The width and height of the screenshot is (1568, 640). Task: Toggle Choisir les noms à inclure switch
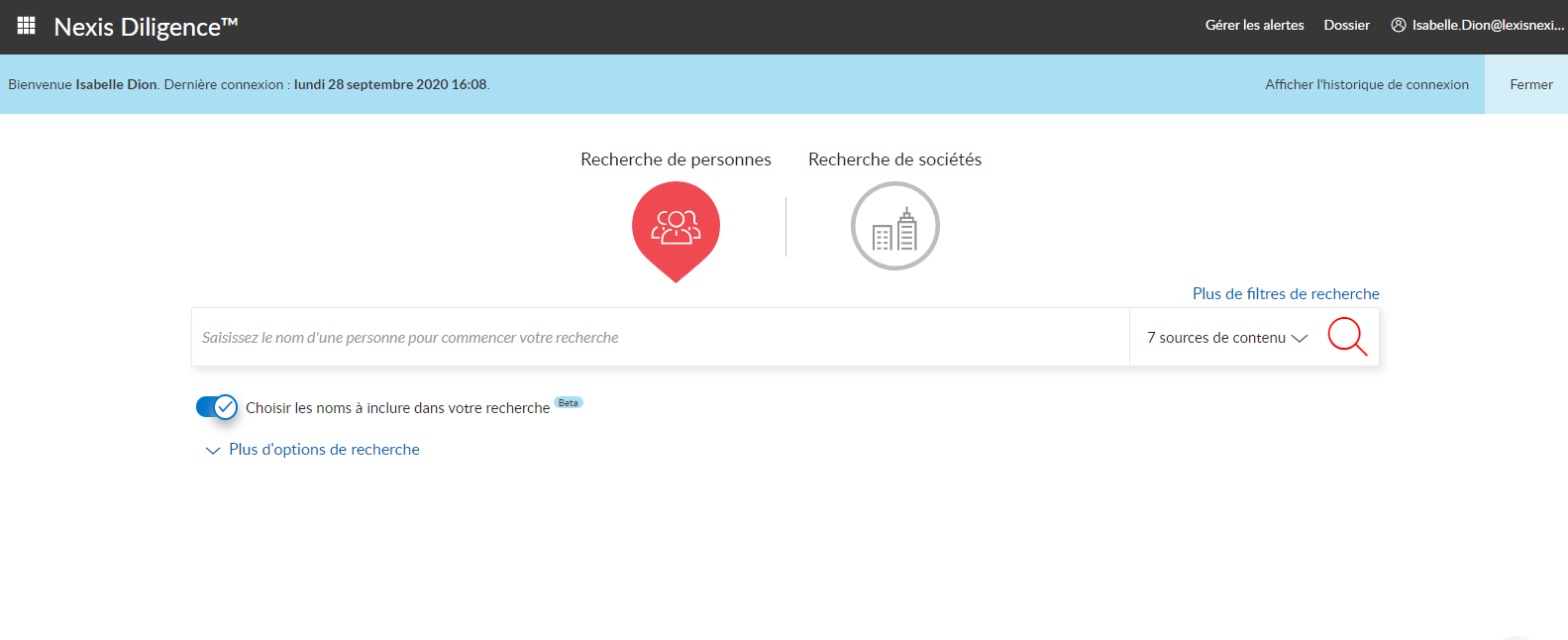click(x=216, y=407)
